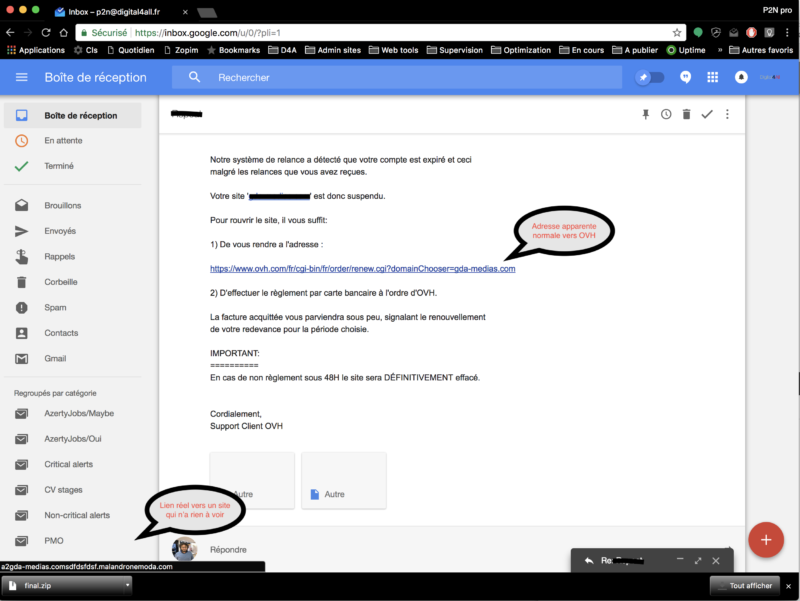Click the address bar URL
Screen dimensions: 800x601
tap(207, 33)
